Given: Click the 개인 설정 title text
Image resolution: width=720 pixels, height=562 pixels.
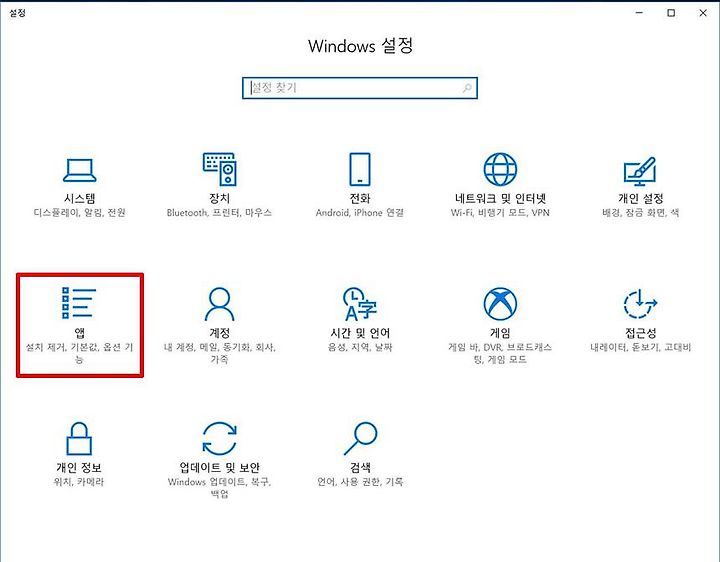Looking at the screenshot, I should coord(640,198).
